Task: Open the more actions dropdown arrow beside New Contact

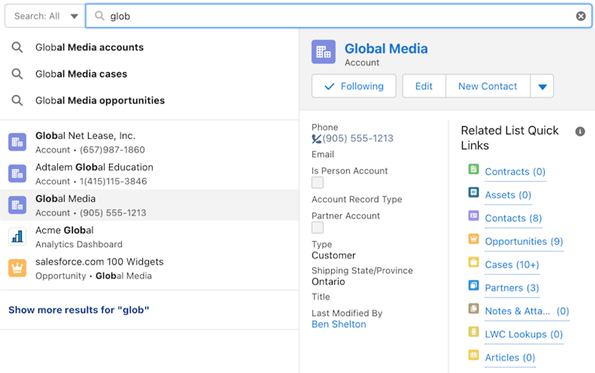Action: (542, 86)
